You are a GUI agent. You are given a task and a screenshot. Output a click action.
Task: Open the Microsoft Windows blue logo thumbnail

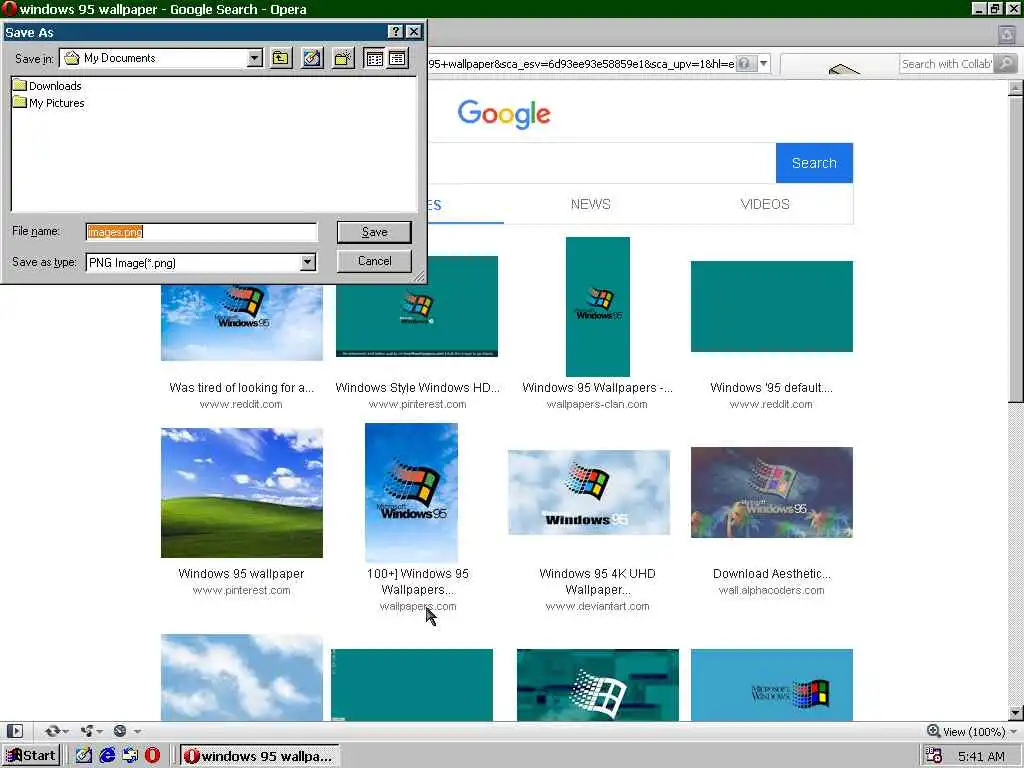click(771, 685)
